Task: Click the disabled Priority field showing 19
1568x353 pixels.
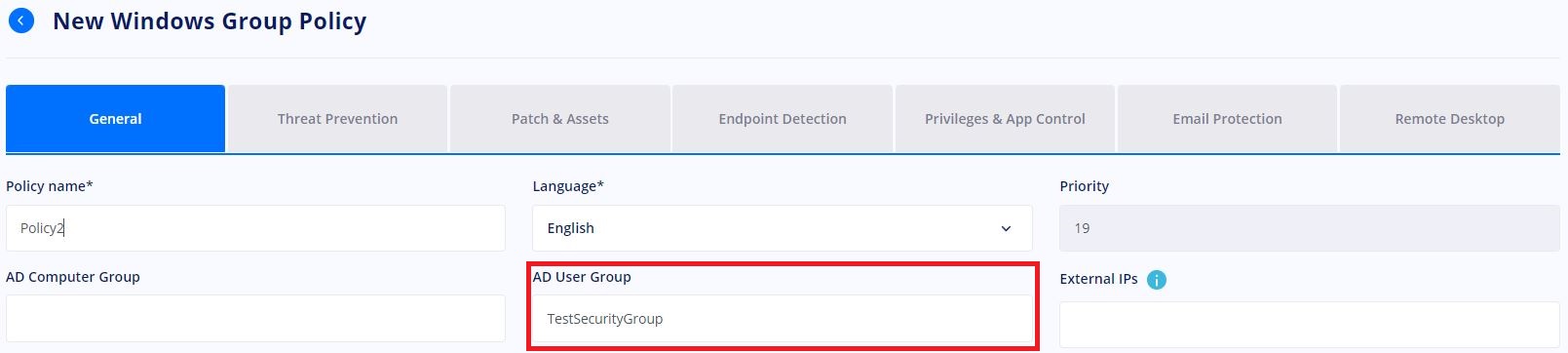Action: pos(1310,228)
